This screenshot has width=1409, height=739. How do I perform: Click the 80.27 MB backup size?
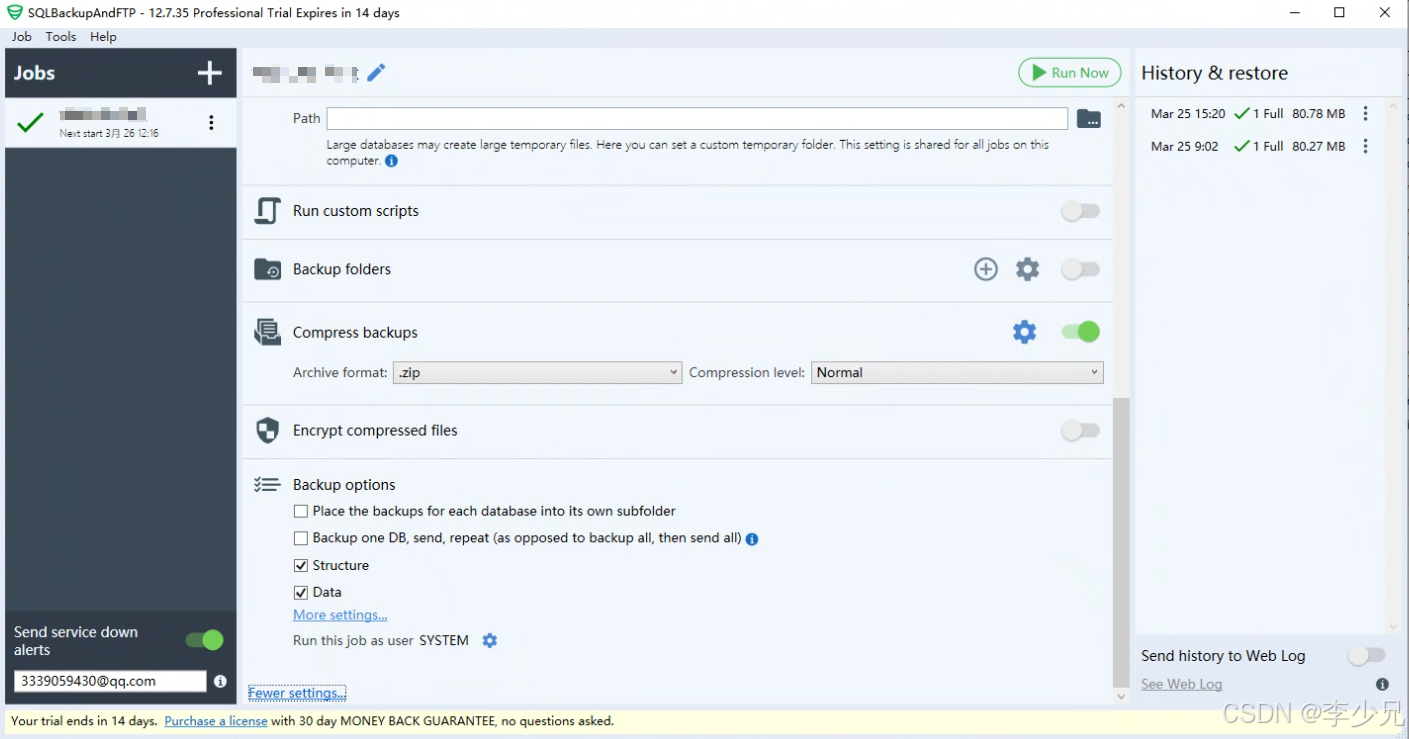tap(1318, 146)
